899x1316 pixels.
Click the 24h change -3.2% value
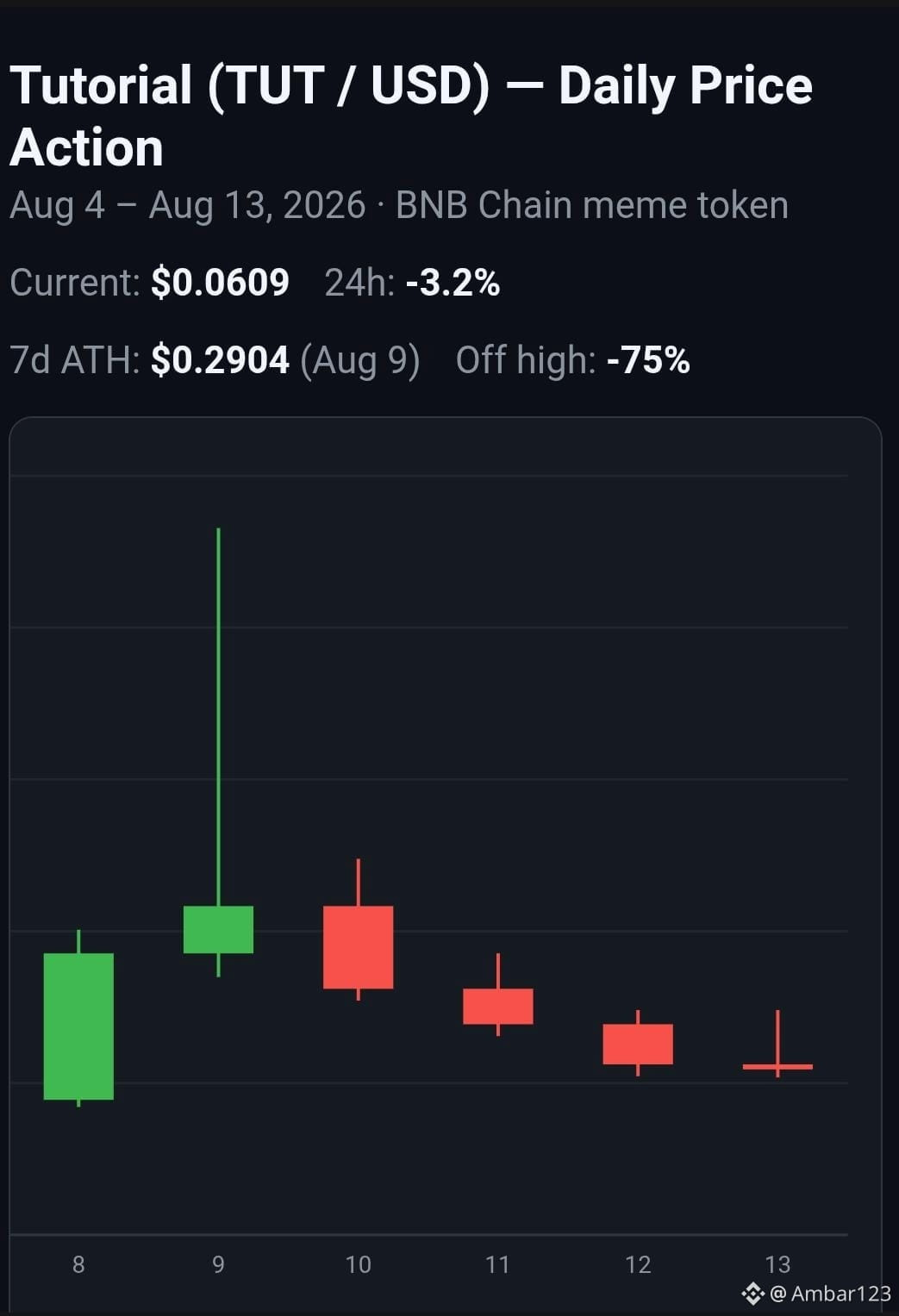[453, 283]
